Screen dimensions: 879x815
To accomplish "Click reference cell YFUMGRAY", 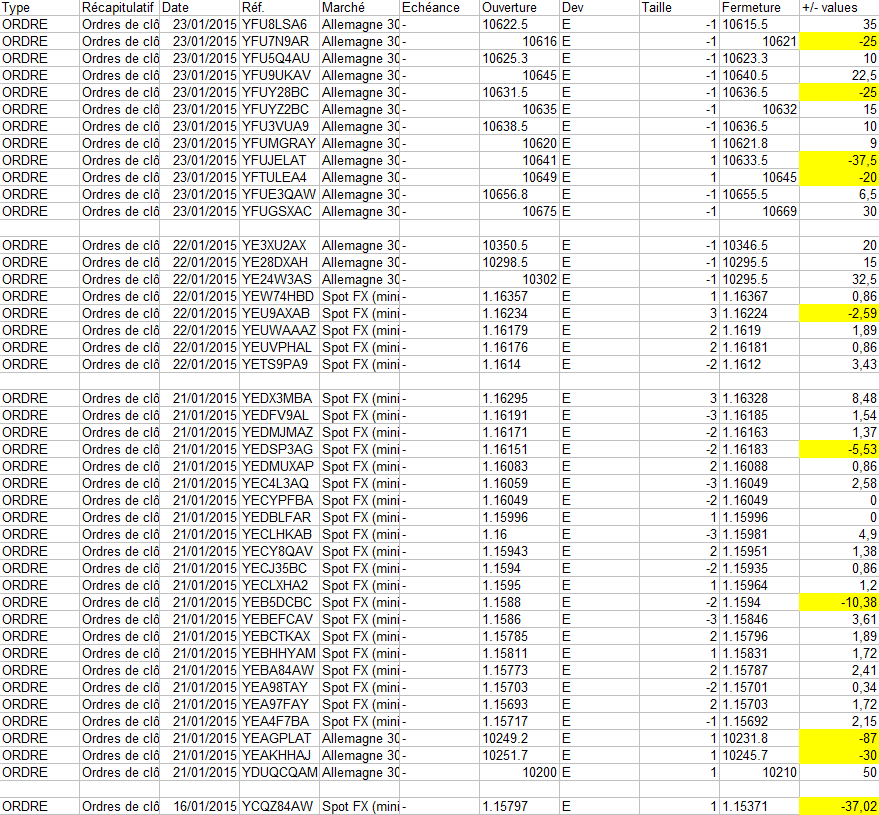I will tap(280, 143).
